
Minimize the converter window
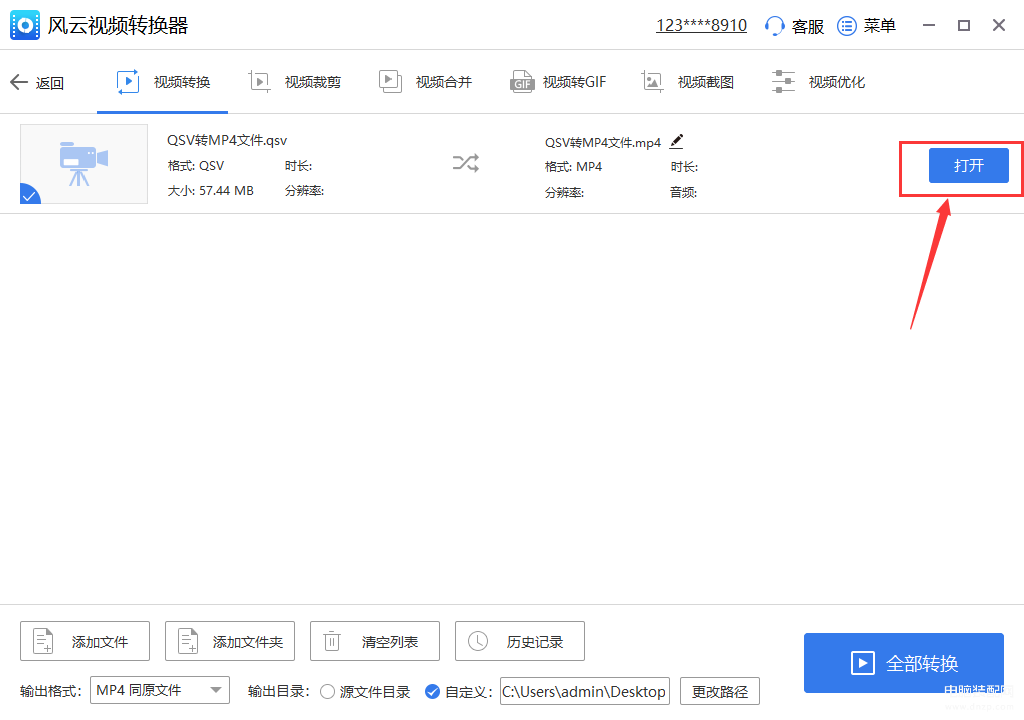[929, 25]
